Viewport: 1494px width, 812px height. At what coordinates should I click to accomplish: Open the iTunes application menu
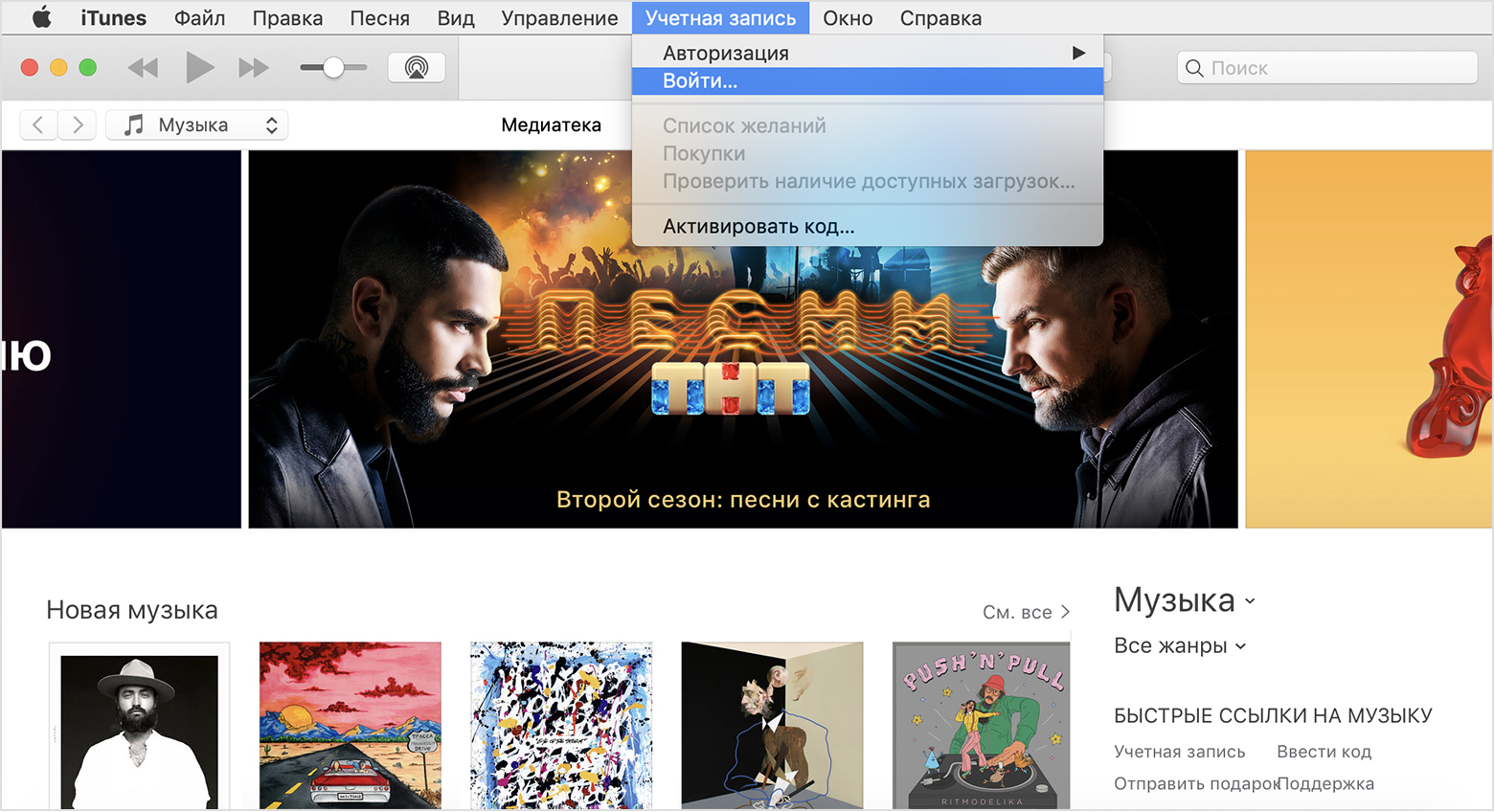113,18
